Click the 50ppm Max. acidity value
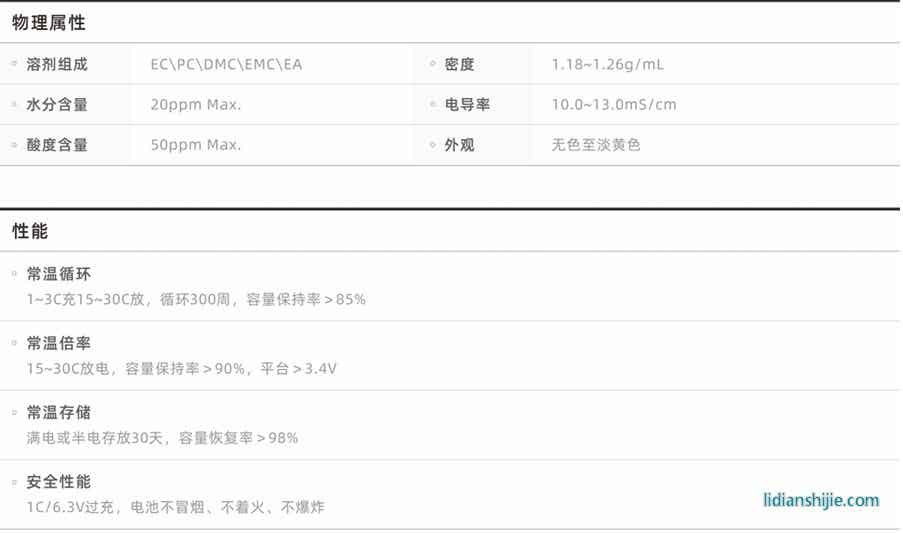The image size is (903, 533). click(196, 145)
